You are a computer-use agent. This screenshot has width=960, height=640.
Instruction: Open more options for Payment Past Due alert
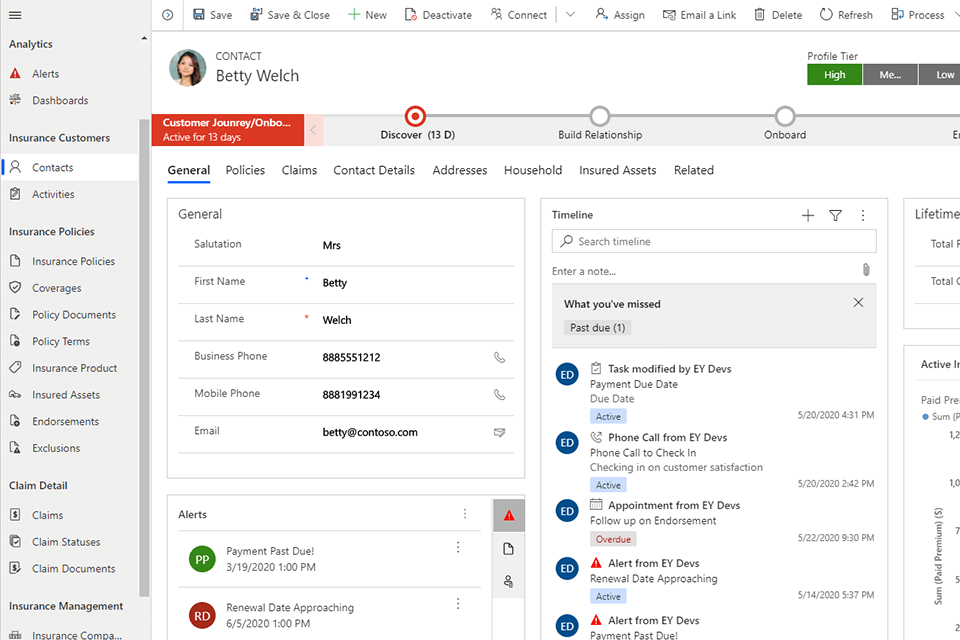click(x=458, y=547)
